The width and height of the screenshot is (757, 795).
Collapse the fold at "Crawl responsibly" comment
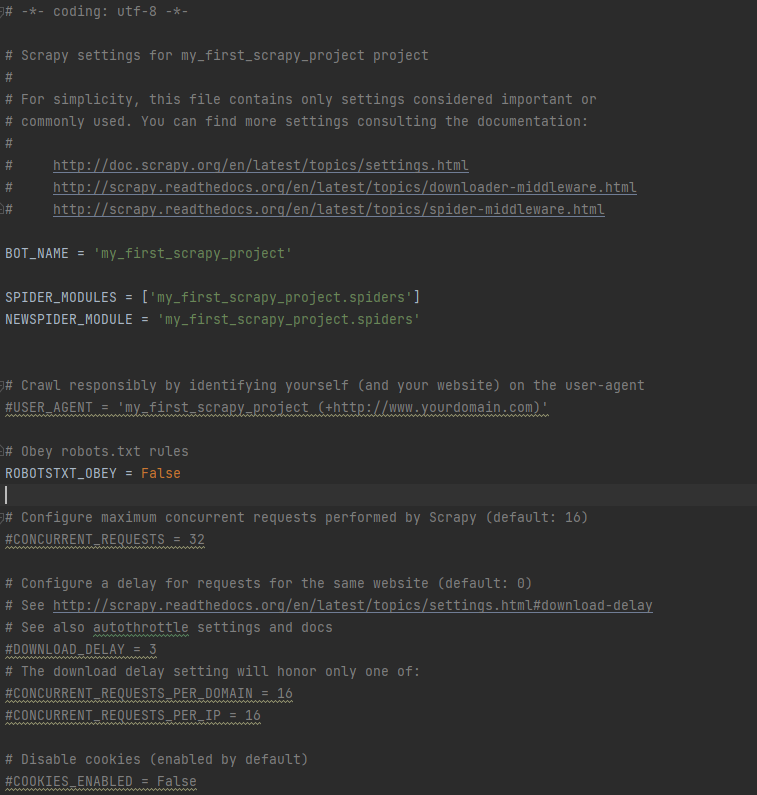(3, 385)
